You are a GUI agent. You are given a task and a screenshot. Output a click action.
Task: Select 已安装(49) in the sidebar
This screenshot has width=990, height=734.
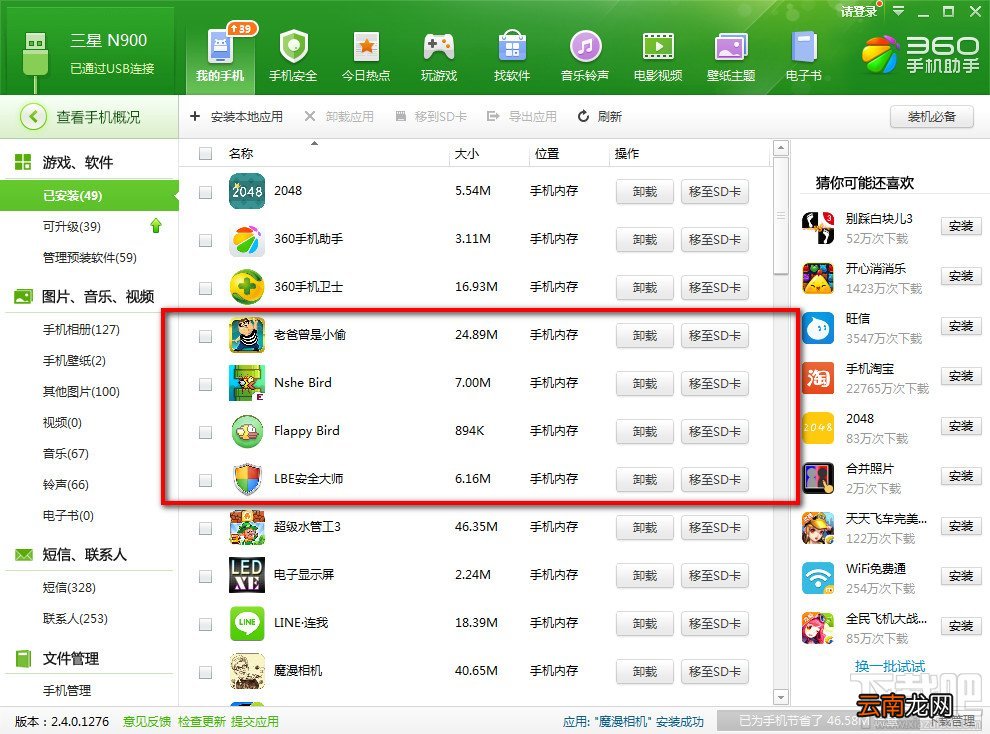(89, 196)
